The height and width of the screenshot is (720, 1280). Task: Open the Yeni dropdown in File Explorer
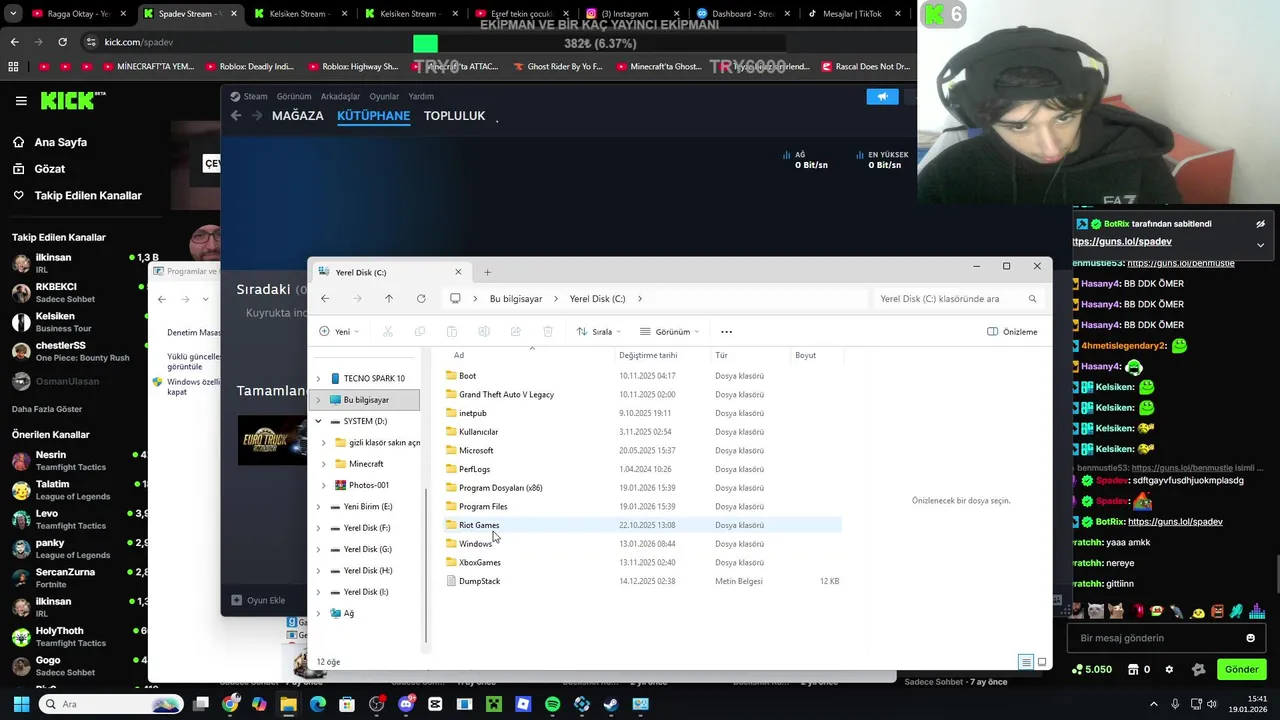(x=339, y=332)
